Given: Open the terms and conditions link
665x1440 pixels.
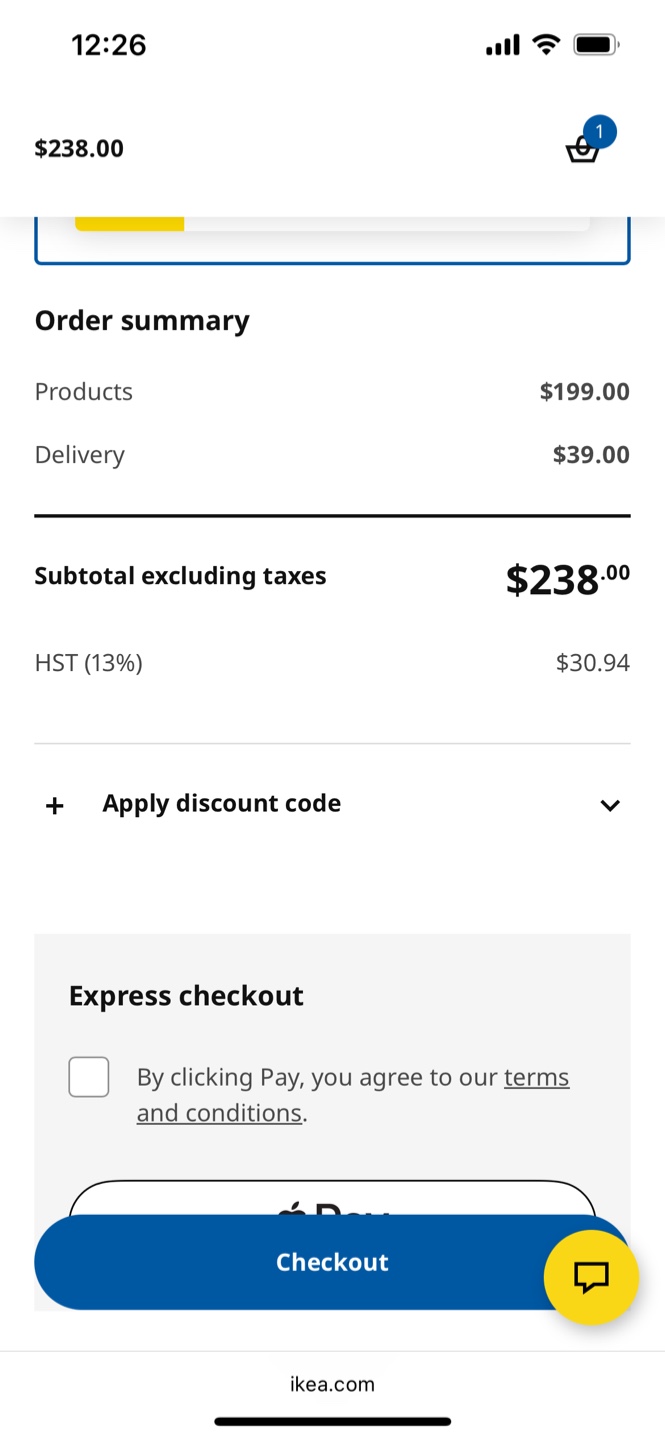Looking at the screenshot, I should point(353,1095).
